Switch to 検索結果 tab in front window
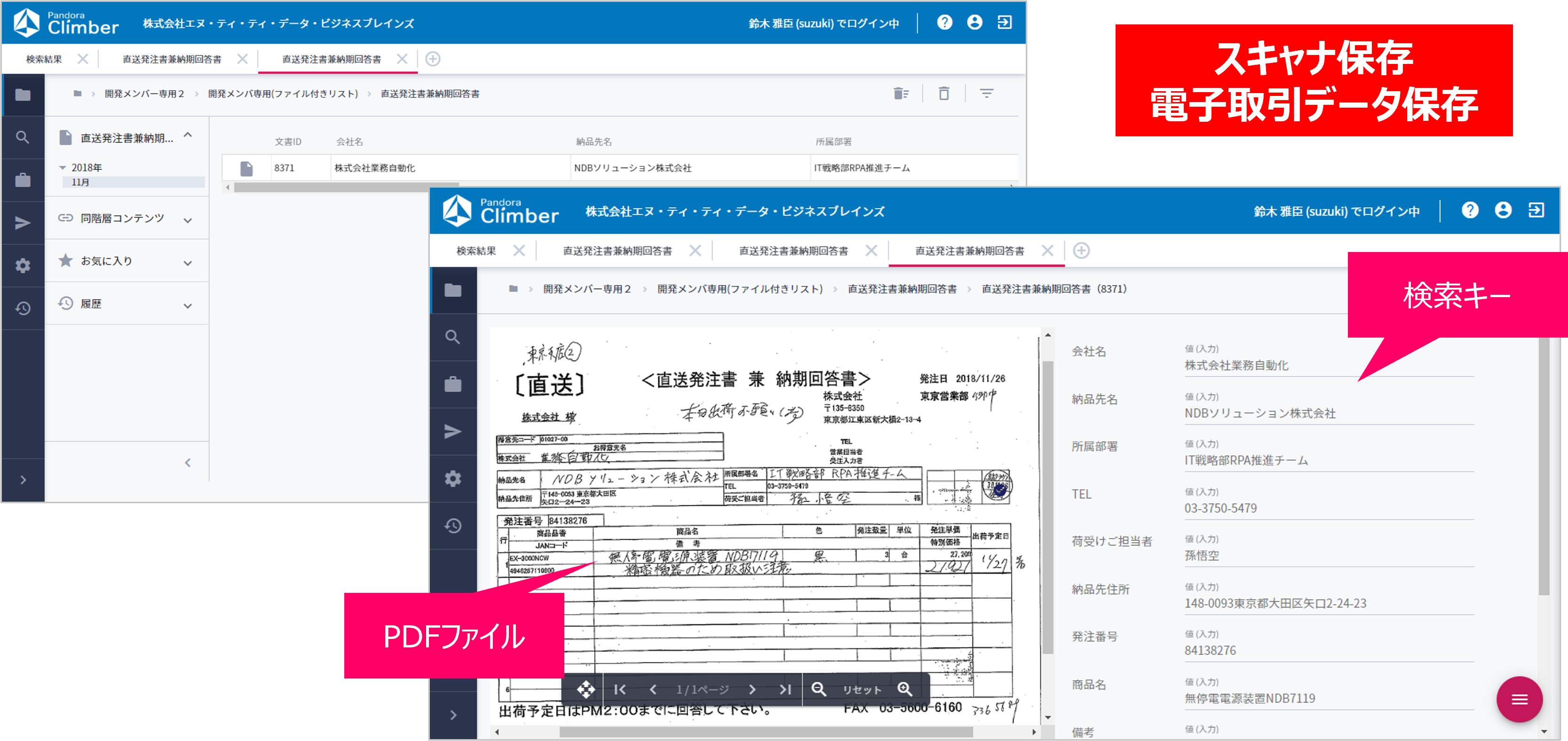 pos(476,251)
